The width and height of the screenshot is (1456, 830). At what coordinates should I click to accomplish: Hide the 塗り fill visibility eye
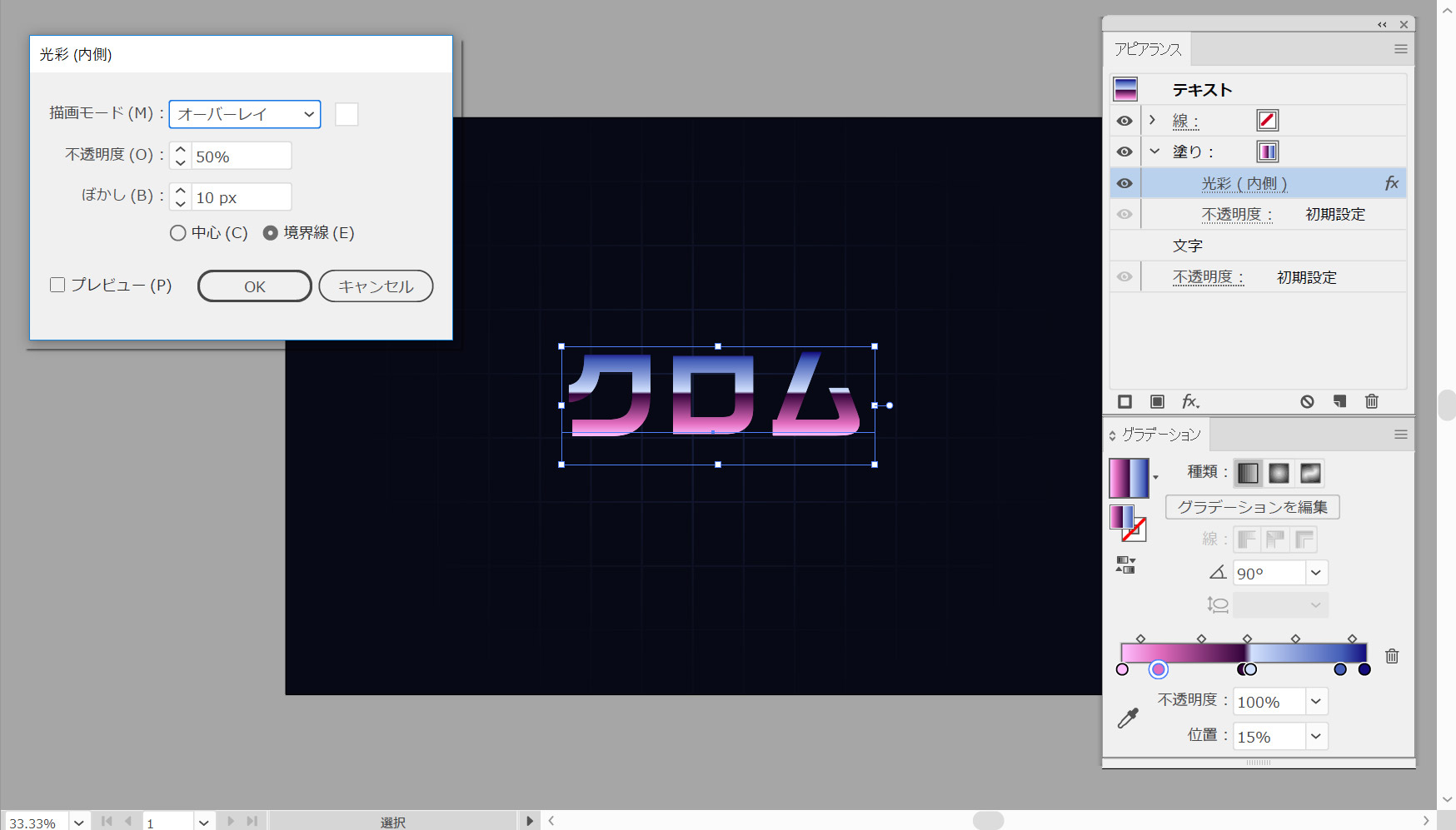[1124, 152]
